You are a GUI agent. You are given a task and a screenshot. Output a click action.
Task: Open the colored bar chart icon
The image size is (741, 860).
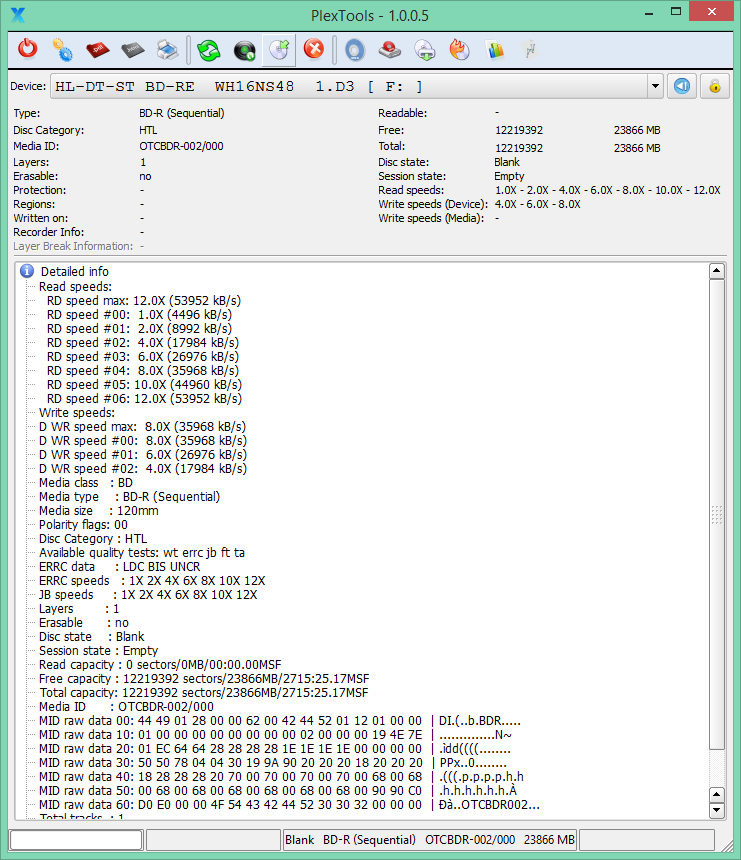coord(495,50)
